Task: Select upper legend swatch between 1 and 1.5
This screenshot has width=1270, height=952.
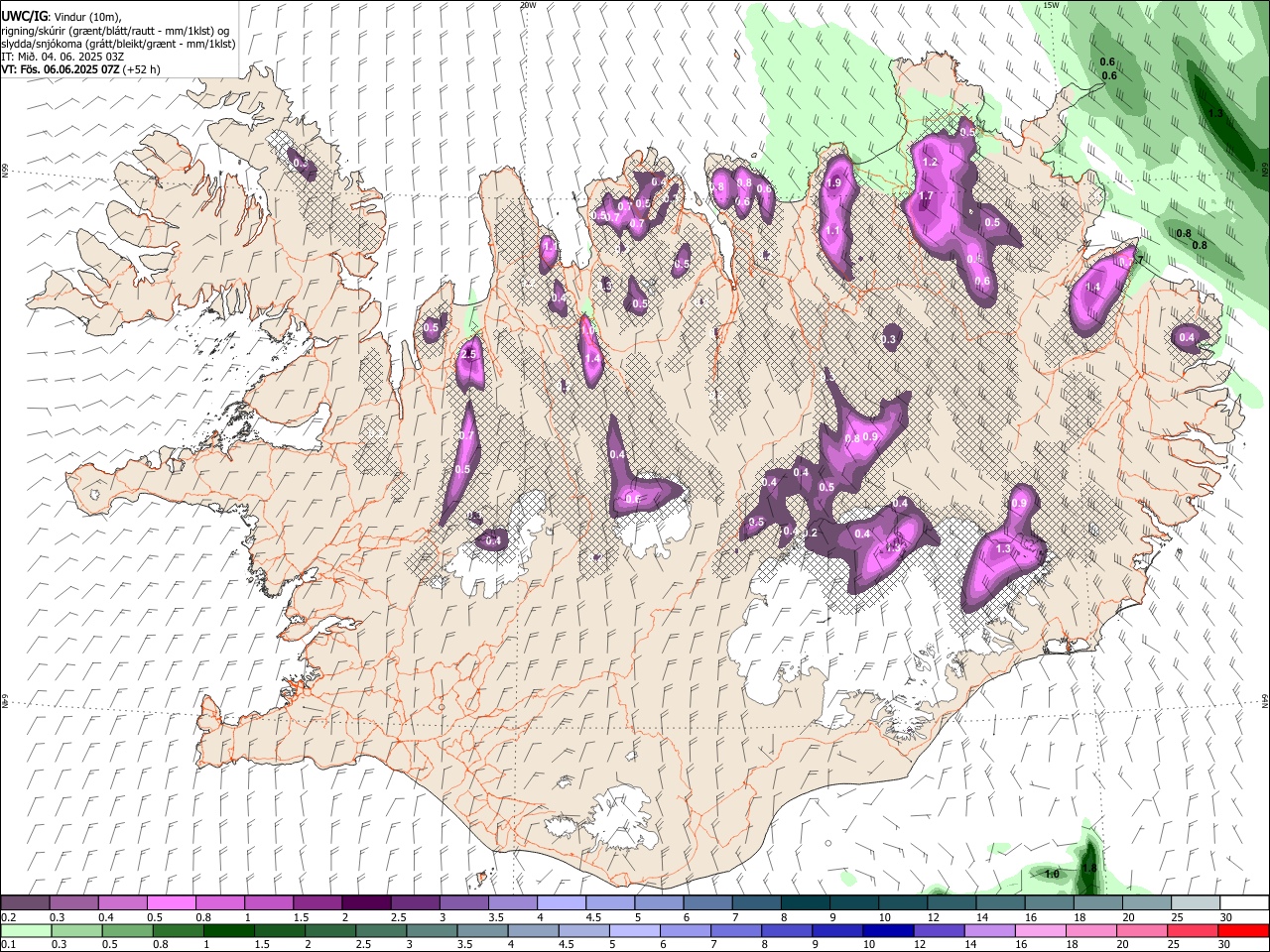Action: 268,902
